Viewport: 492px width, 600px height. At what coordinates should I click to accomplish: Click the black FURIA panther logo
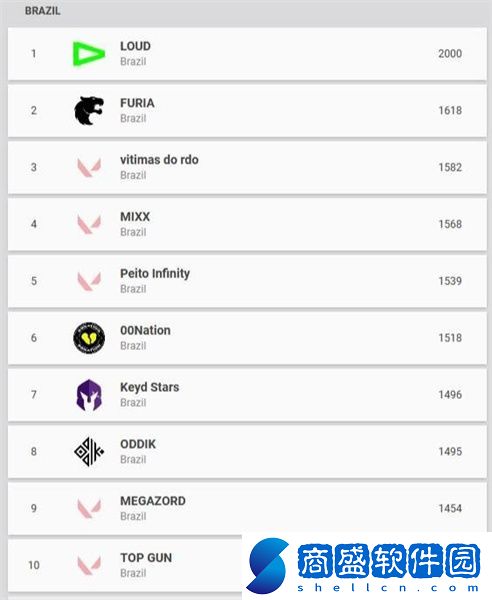[89, 111]
